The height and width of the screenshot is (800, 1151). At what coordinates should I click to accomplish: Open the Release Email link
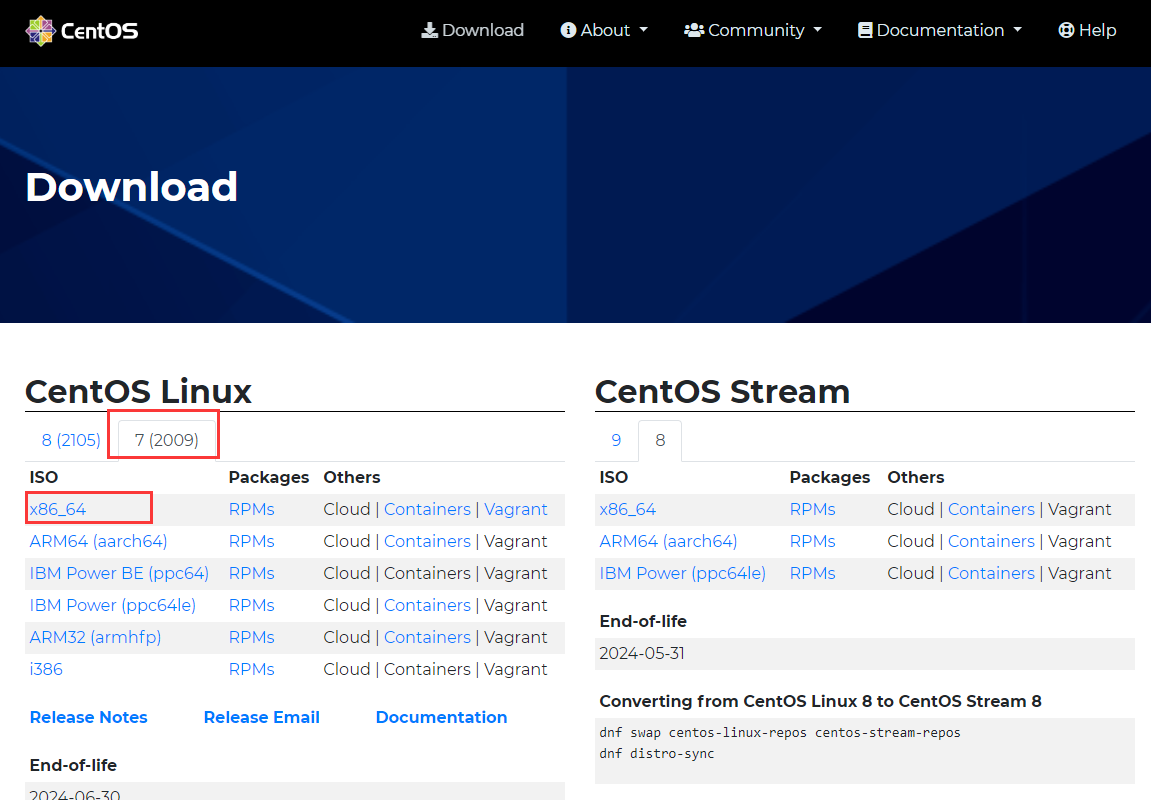coord(261,717)
